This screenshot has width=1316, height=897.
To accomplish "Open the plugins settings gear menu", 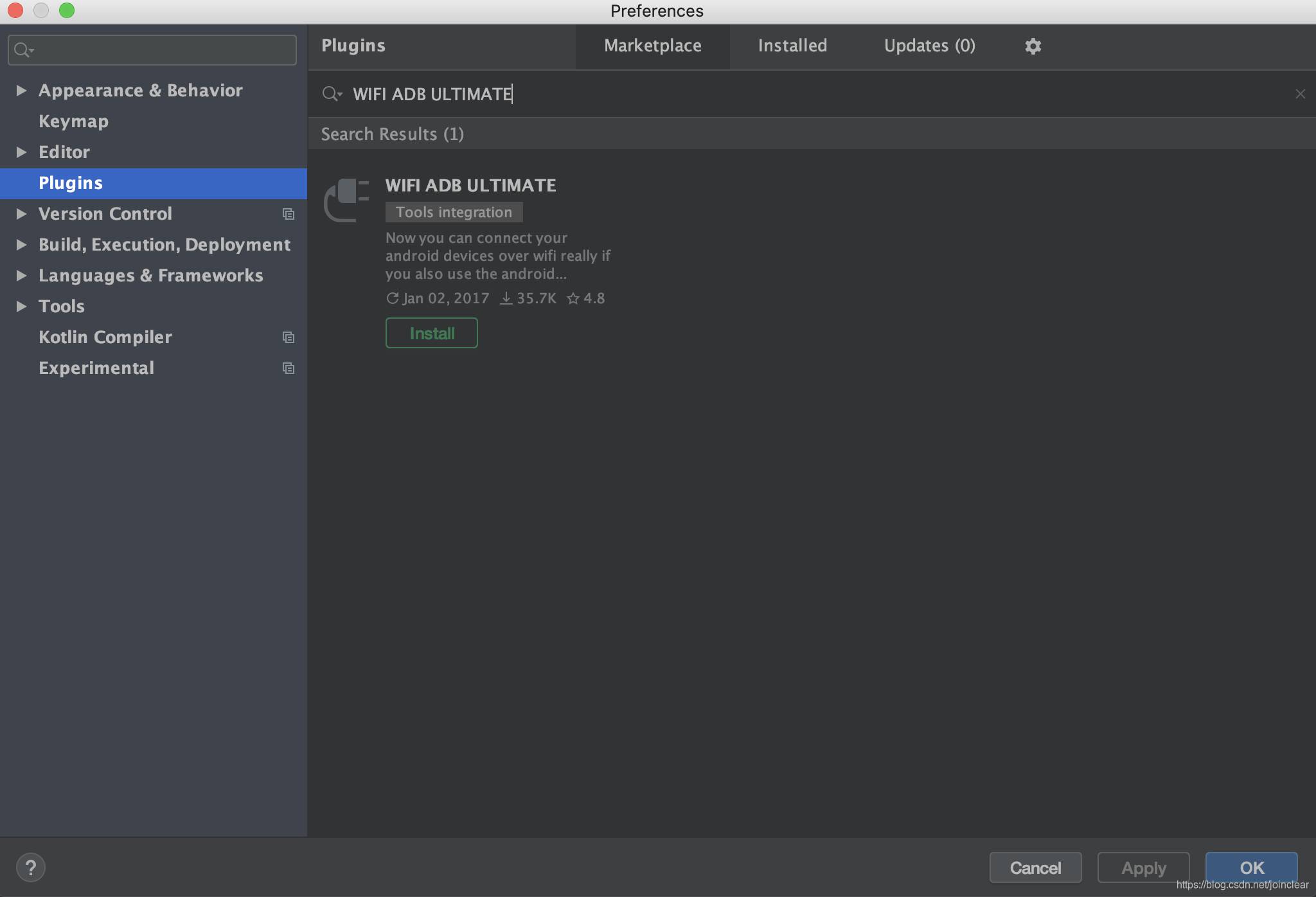I will click(1033, 46).
